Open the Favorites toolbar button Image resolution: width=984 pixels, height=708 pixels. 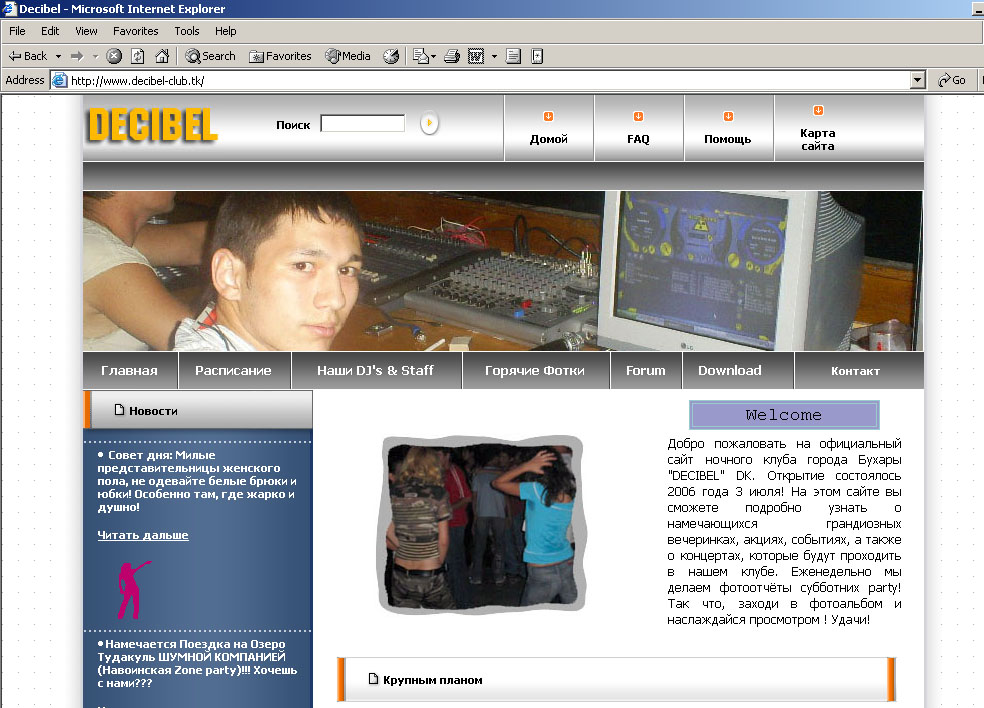280,56
